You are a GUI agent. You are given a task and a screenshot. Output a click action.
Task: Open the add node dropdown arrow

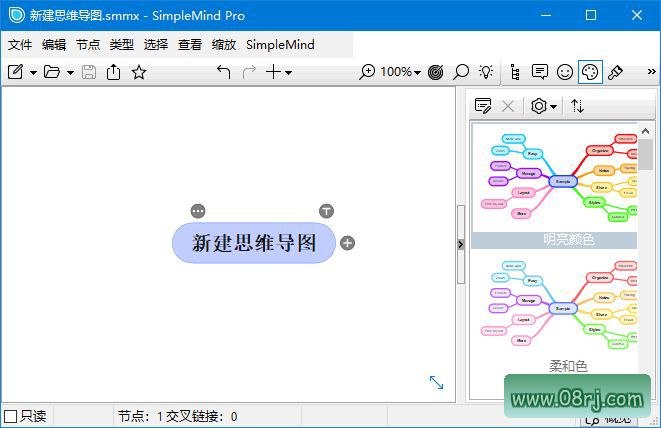(x=288, y=73)
